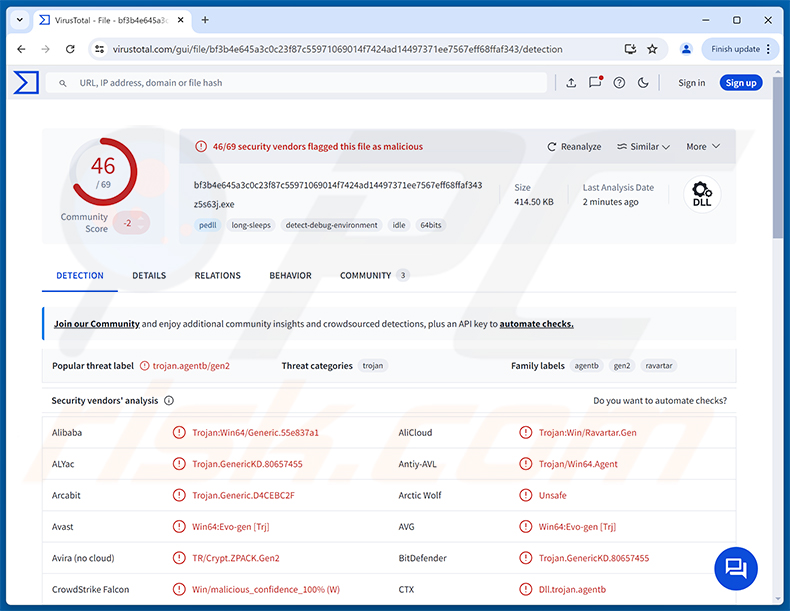Reanalyze the file

click(x=574, y=147)
